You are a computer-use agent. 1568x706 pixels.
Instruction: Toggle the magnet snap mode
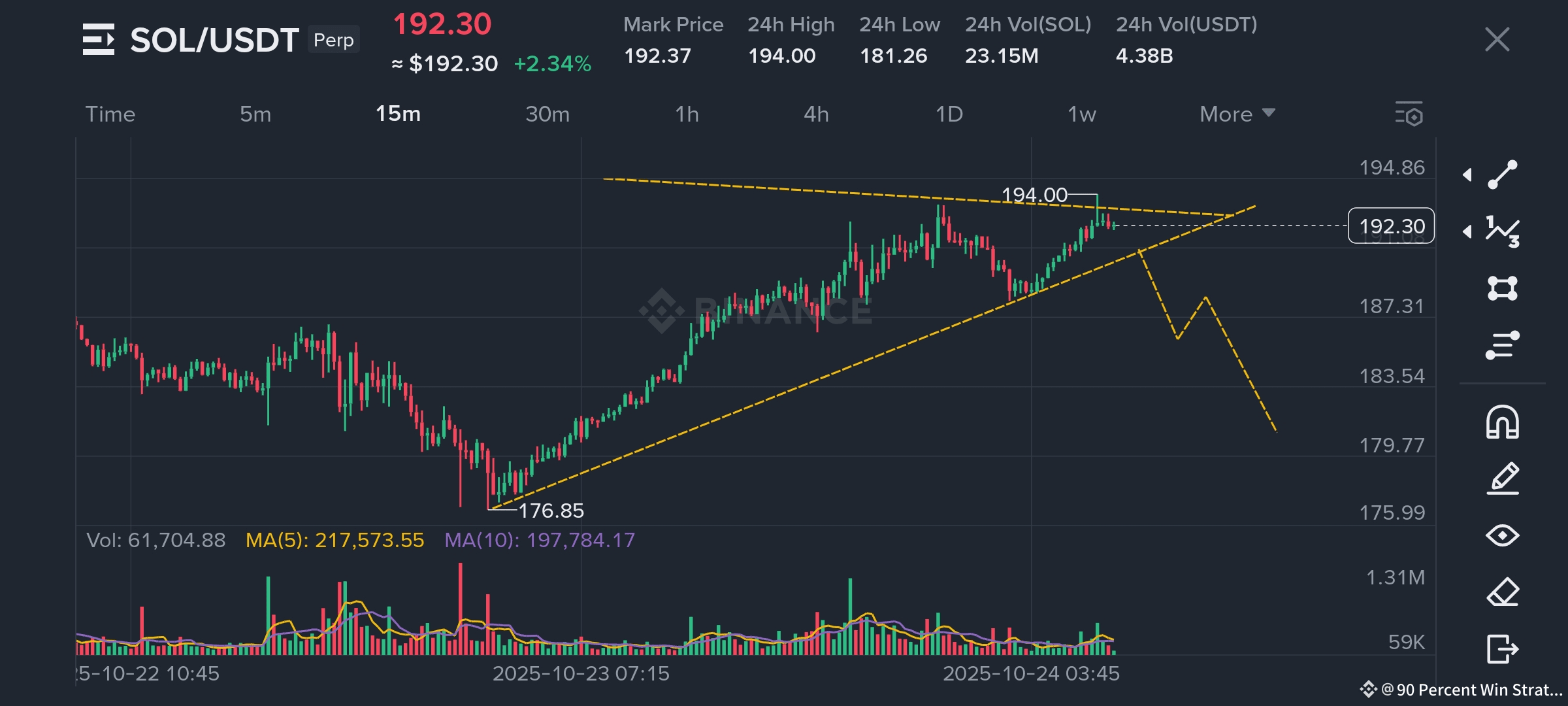(x=1502, y=422)
